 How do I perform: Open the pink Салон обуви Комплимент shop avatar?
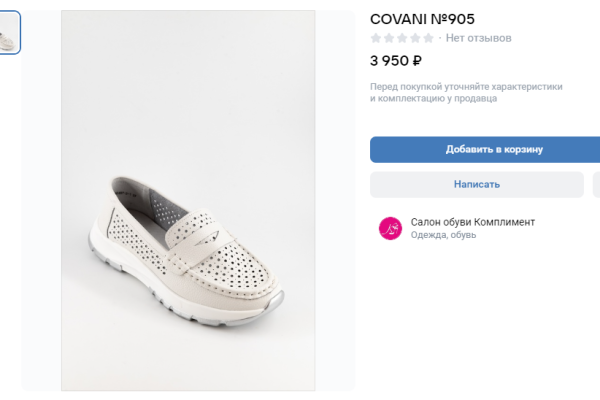pyautogui.click(x=390, y=228)
